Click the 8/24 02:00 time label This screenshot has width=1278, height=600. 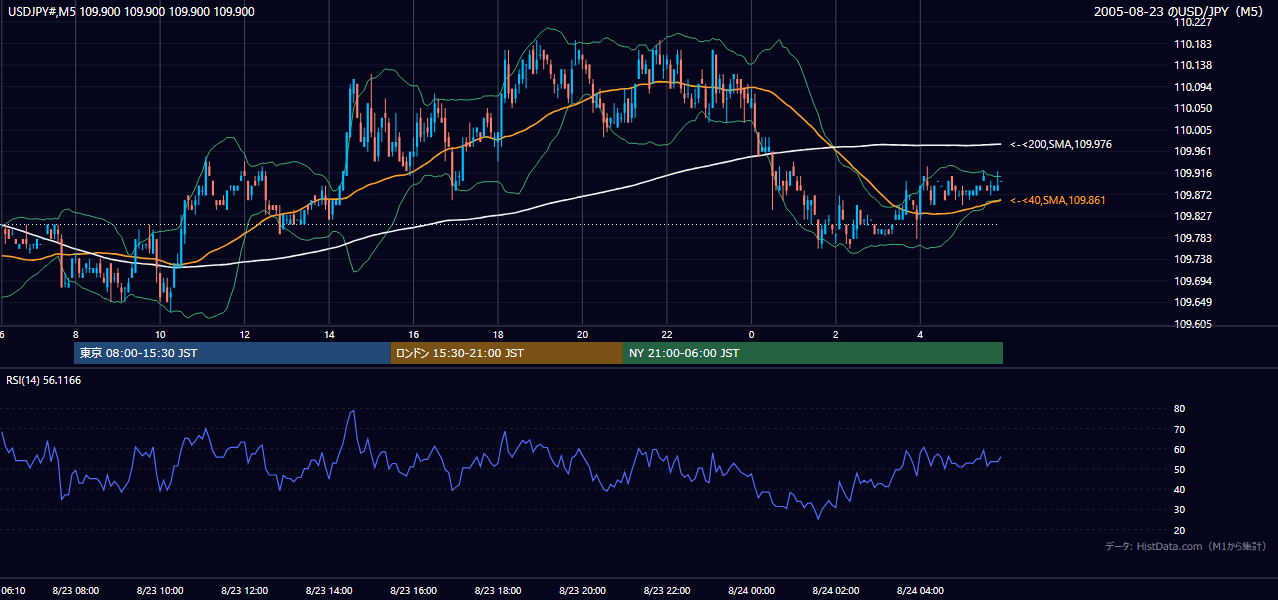[837, 591]
